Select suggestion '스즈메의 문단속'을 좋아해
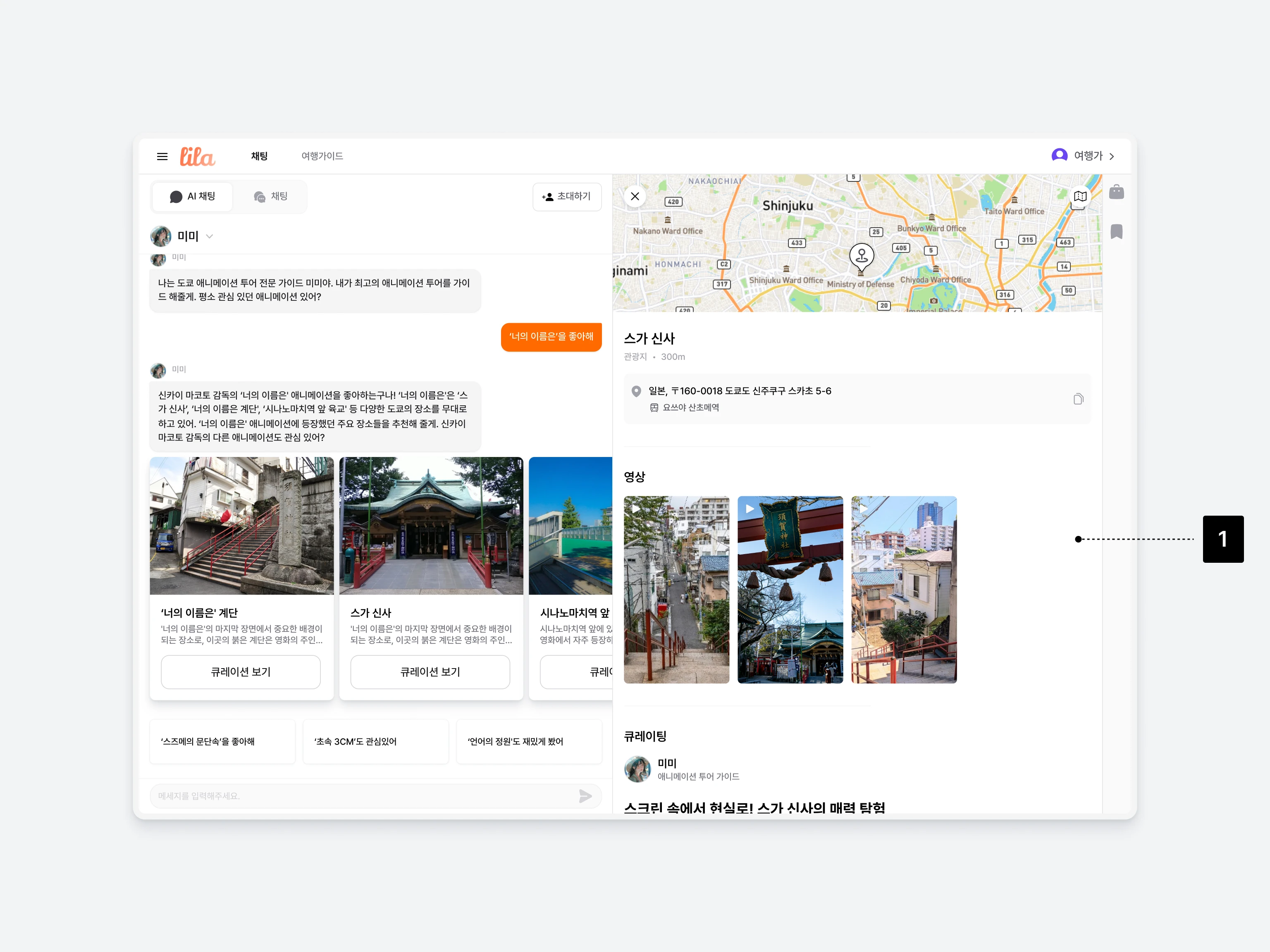 click(222, 741)
